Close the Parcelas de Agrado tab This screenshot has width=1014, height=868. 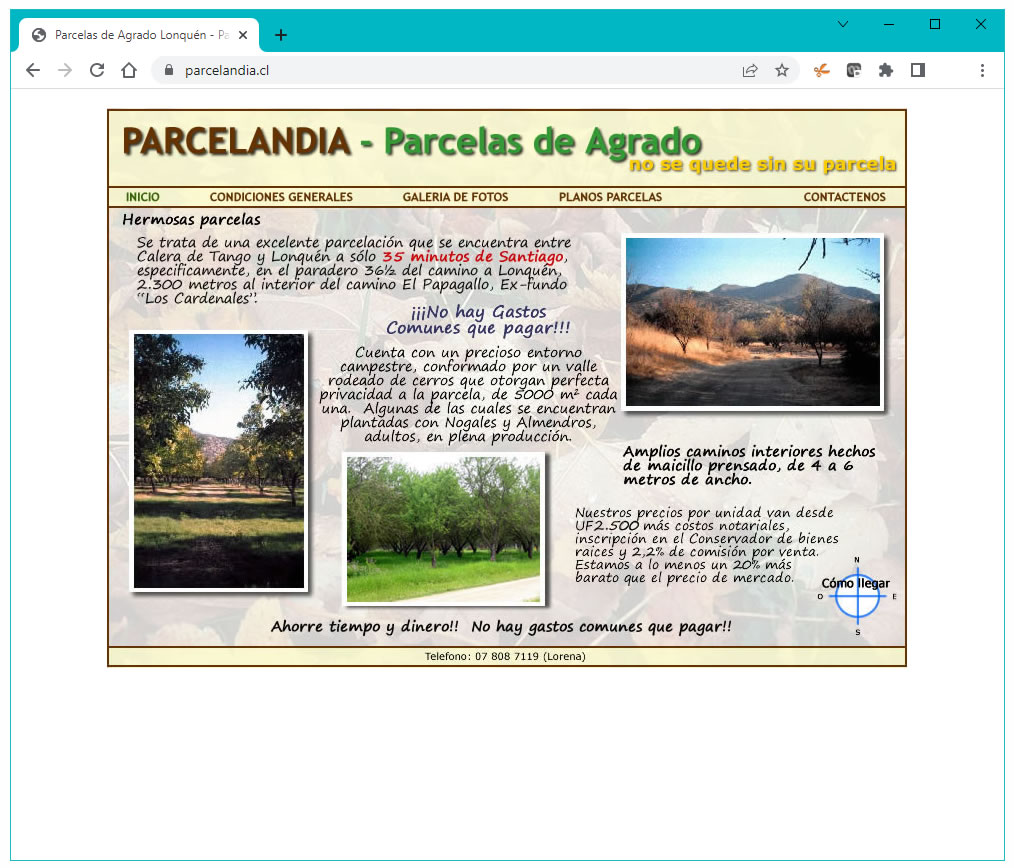(x=243, y=35)
